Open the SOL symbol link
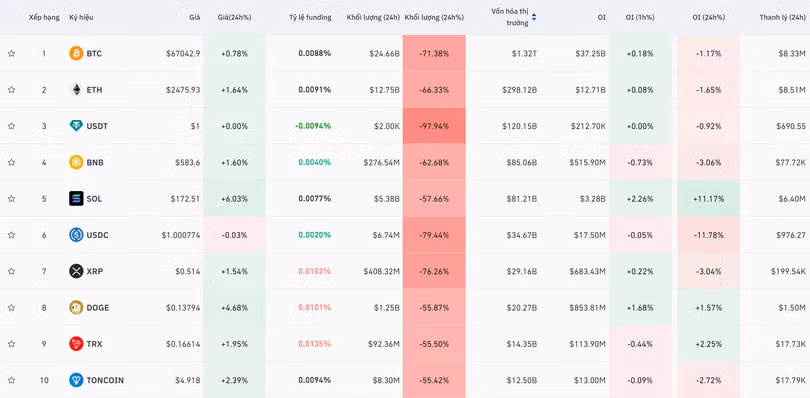The height and width of the screenshot is (398, 810). (94, 198)
